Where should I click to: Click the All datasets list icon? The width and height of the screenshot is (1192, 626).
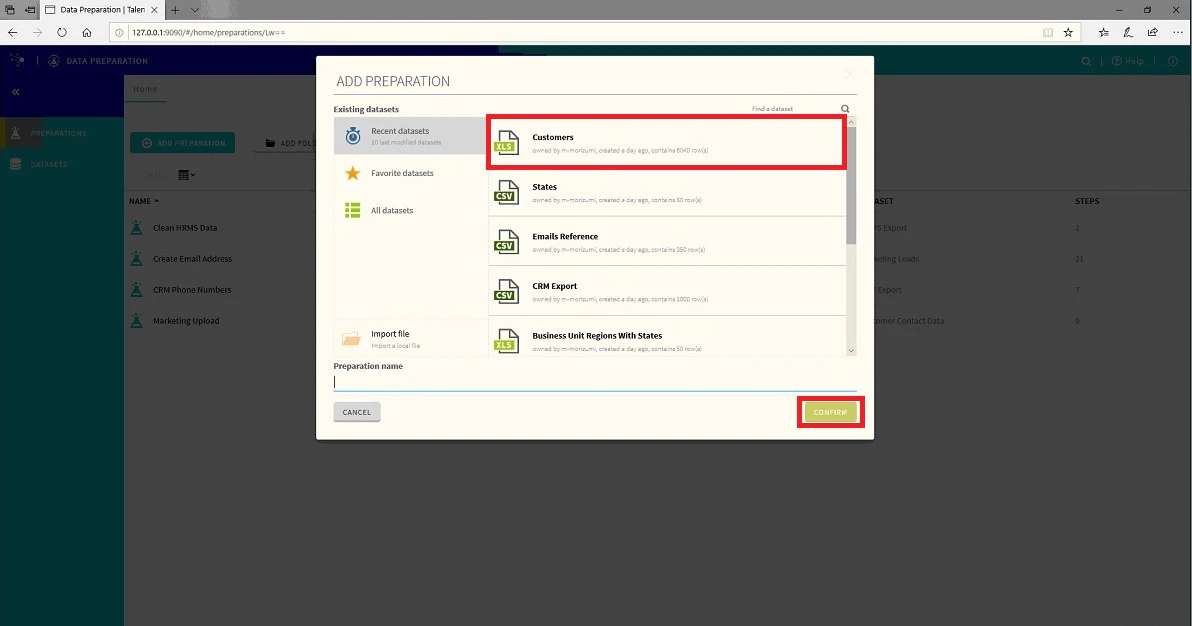tap(353, 210)
